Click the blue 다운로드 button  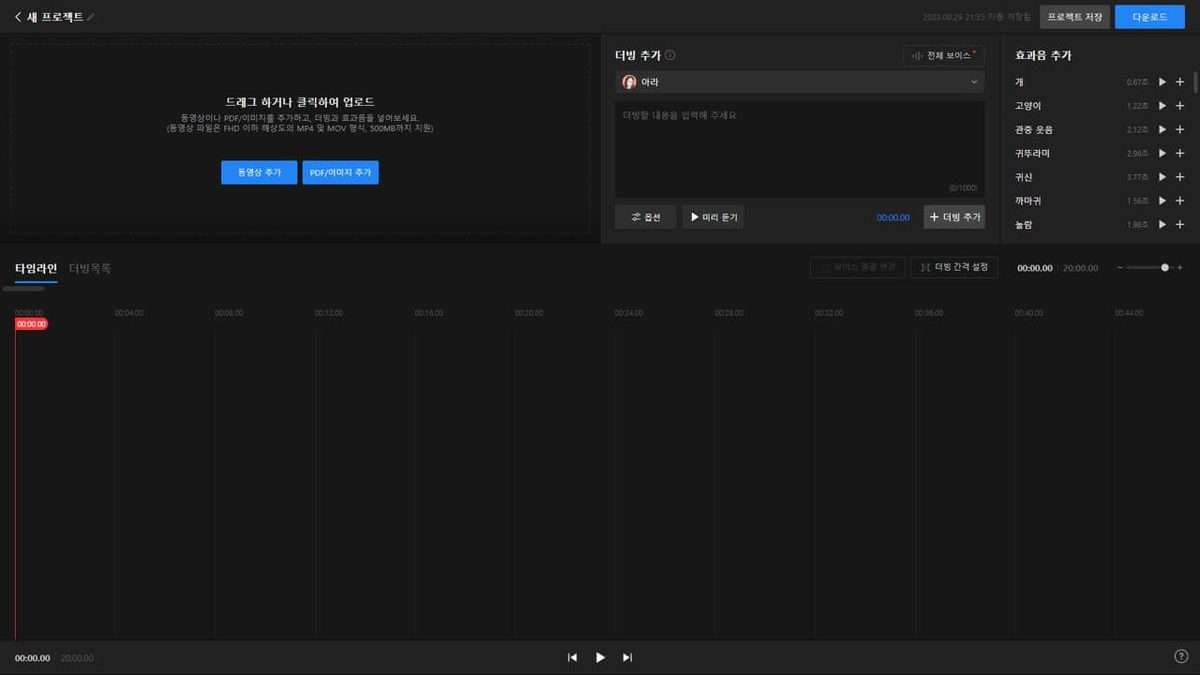coord(1150,17)
